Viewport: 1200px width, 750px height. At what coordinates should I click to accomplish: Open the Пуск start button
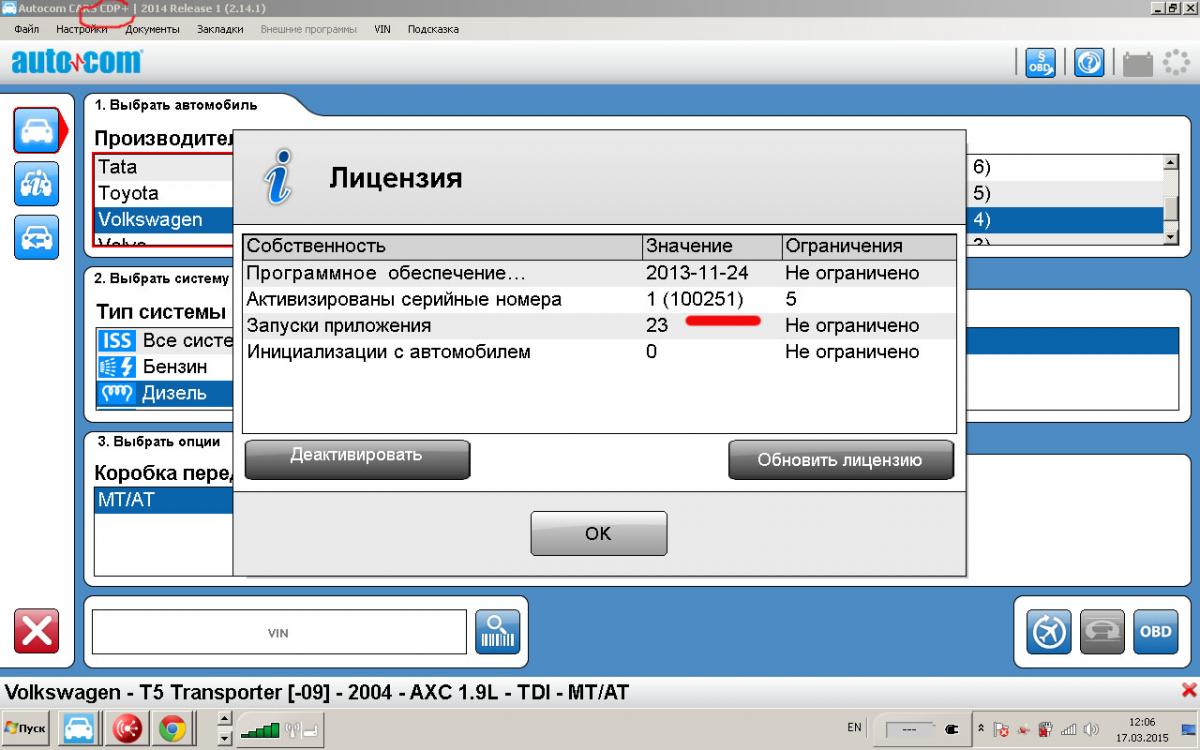26,729
